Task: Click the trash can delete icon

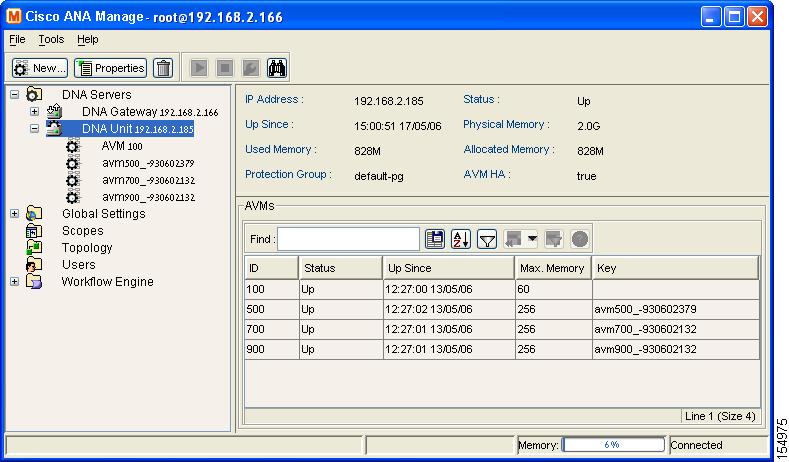Action: point(163,68)
